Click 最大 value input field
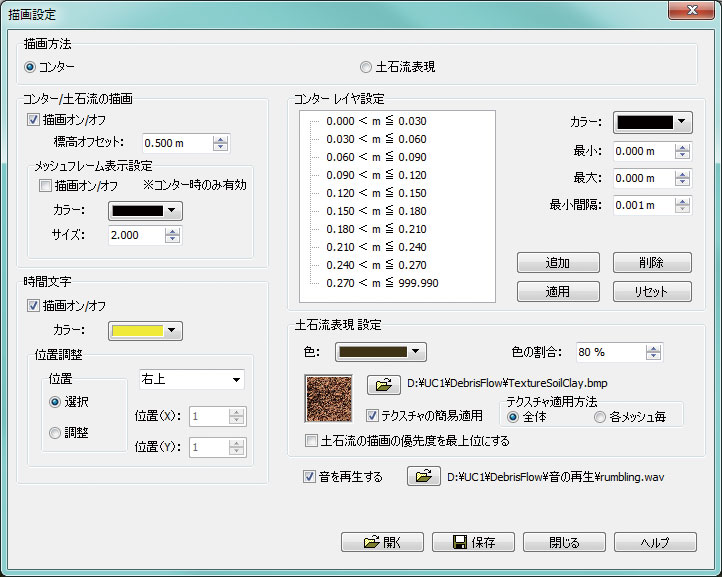Image resolution: width=722 pixels, height=577 pixels. [644, 178]
